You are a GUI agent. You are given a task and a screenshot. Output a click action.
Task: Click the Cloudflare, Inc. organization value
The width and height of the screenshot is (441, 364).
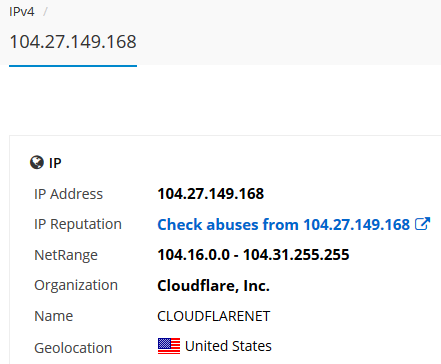pyautogui.click(x=213, y=286)
